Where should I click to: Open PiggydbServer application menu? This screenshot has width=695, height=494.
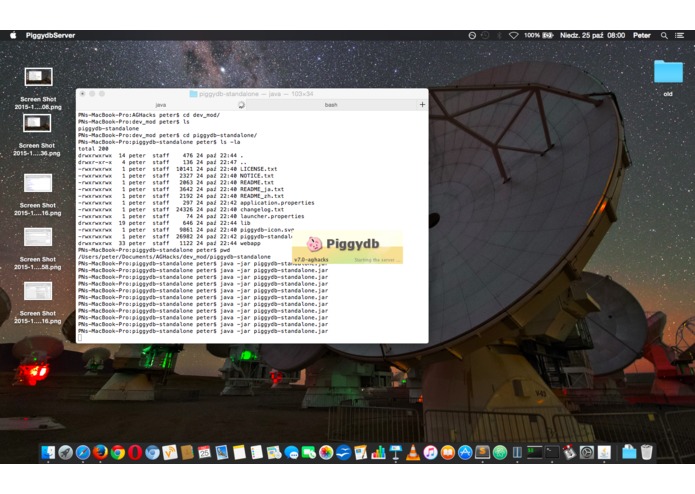pyautogui.click(x=50, y=35)
